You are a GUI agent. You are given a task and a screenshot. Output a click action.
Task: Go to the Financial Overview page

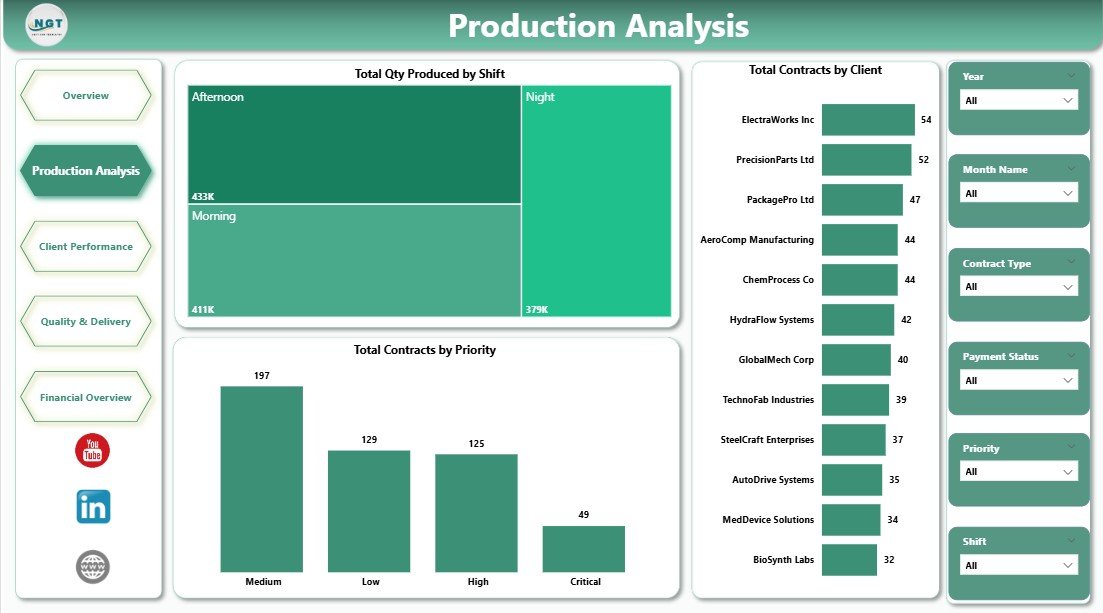pos(85,396)
